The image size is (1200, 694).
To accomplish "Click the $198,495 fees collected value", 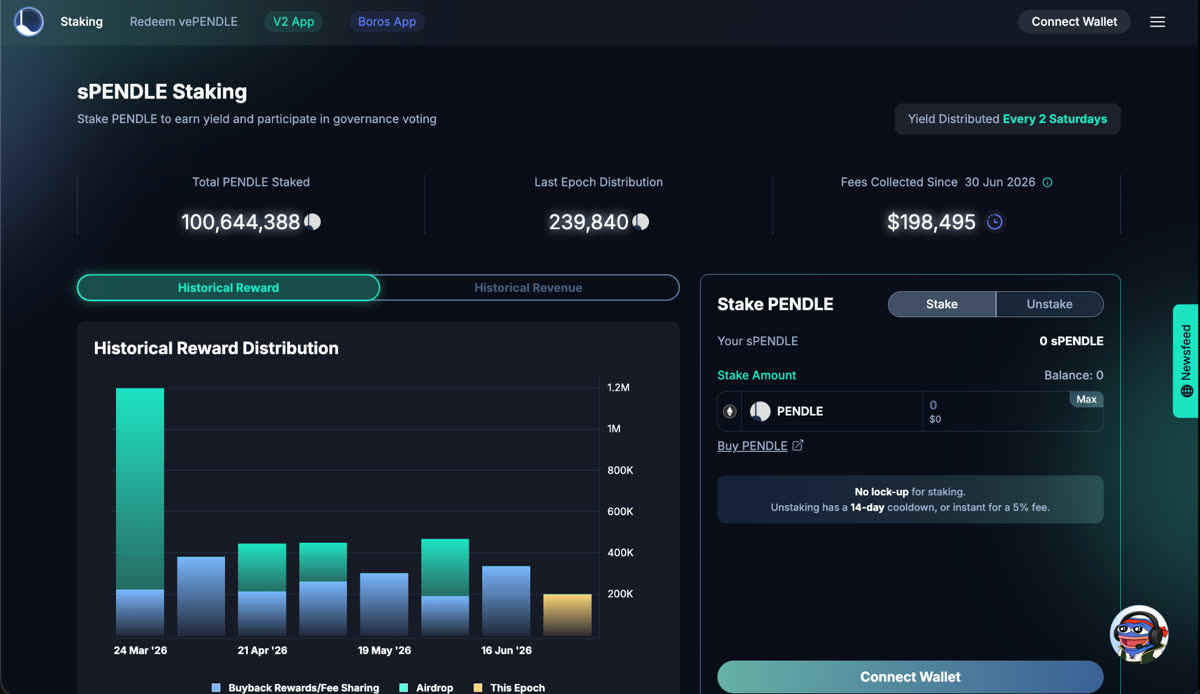I will coord(931,222).
